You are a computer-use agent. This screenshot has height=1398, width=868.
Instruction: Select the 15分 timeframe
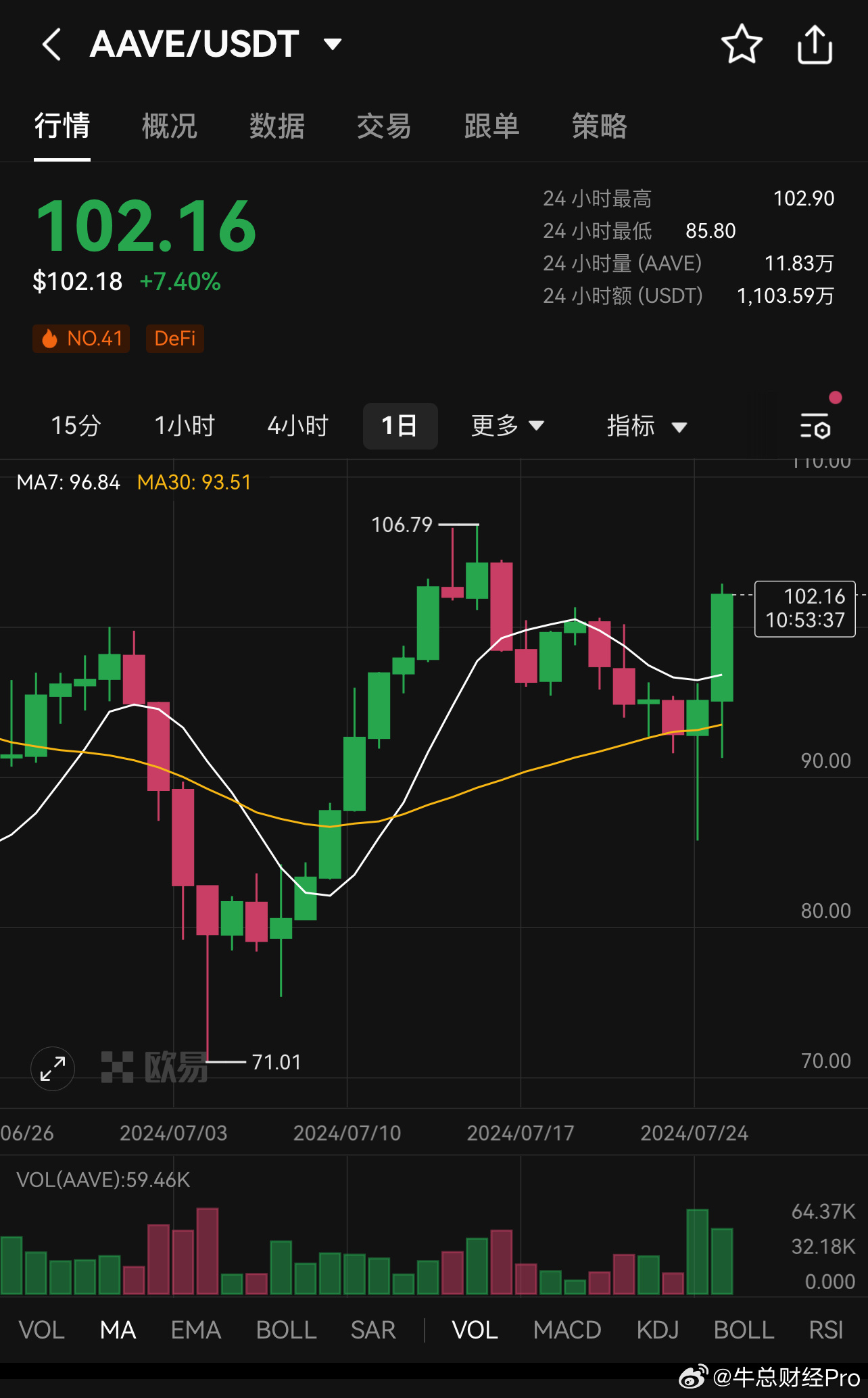pos(76,426)
